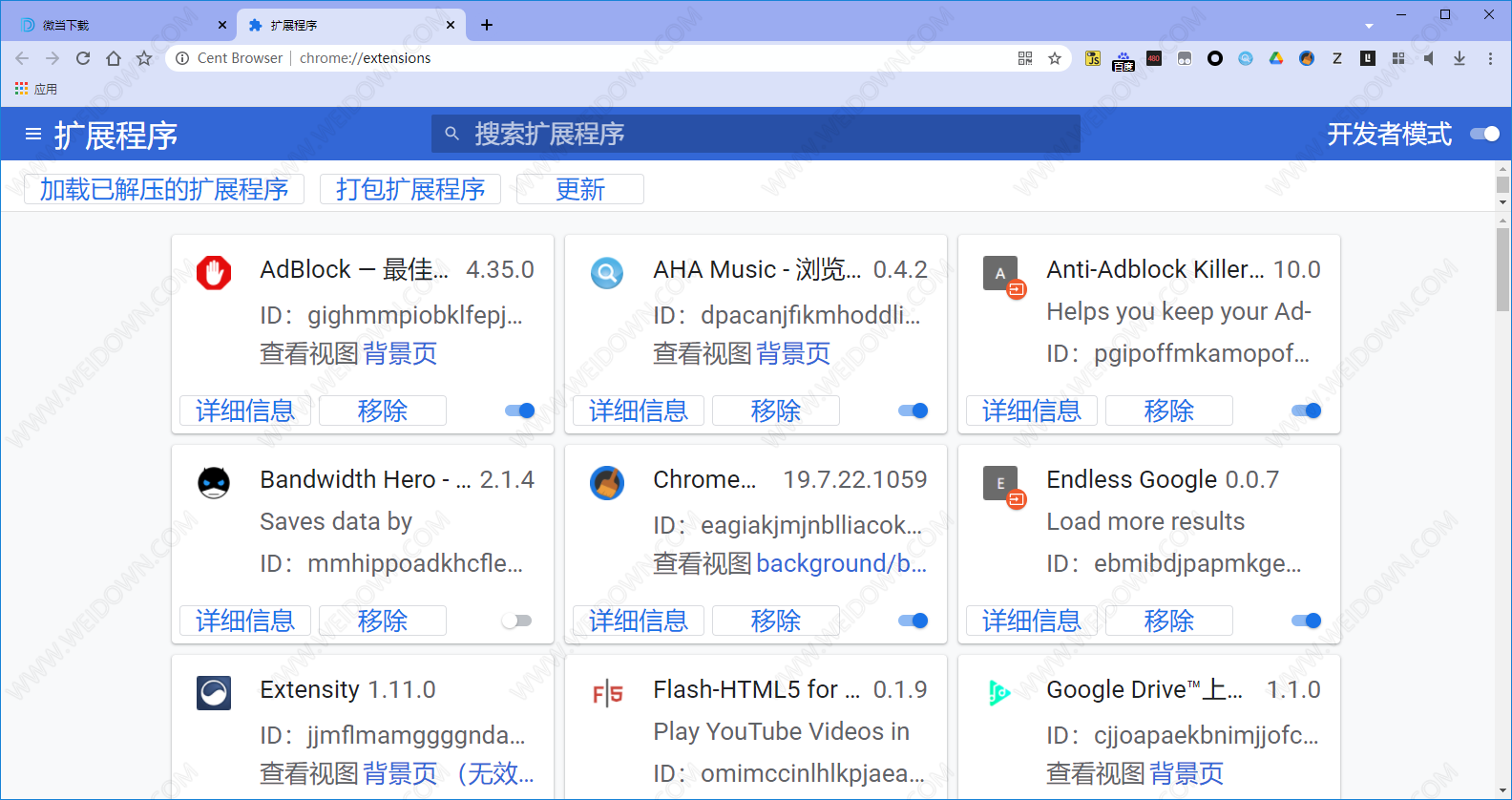Click the red 480 extension icon
1512x800 pixels.
tap(1154, 58)
